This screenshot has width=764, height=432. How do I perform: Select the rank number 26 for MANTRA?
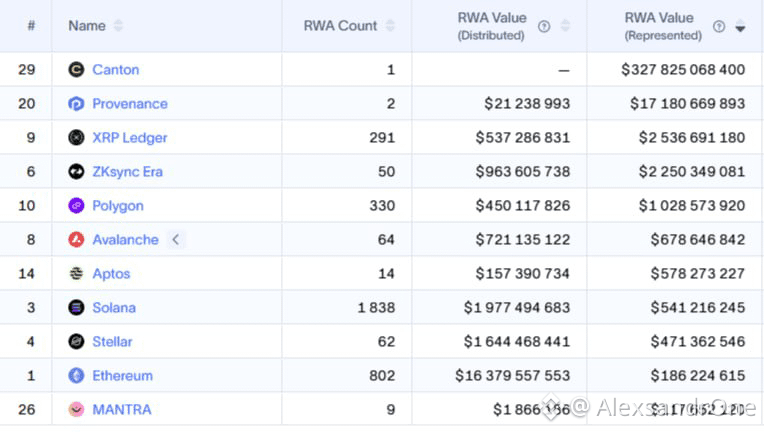pyautogui.click(x=27, y=410)
